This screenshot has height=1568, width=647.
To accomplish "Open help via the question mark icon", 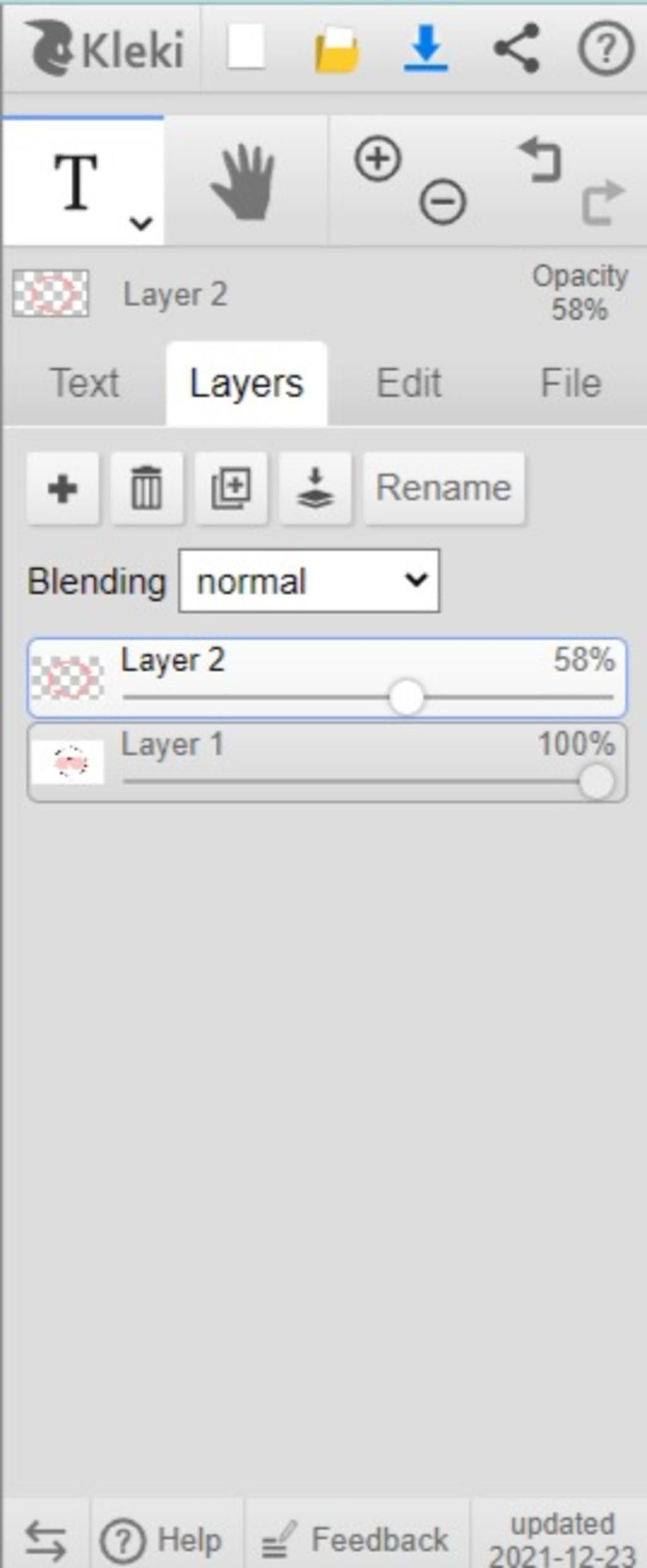I will point(605,48).
